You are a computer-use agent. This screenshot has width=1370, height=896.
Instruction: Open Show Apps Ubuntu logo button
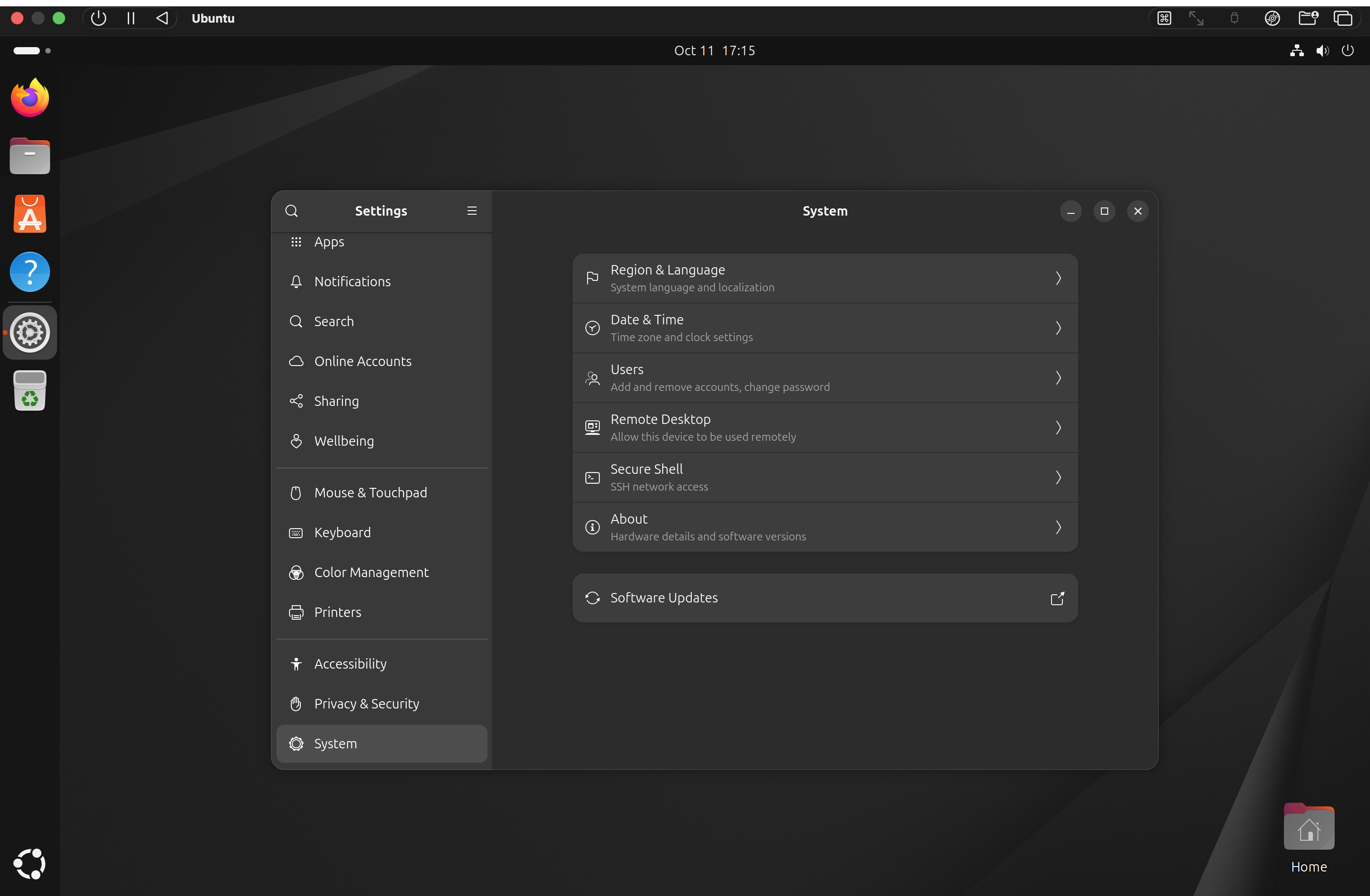coord(30,863)
